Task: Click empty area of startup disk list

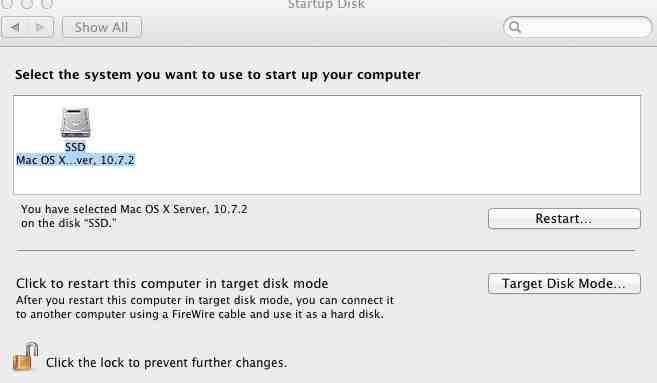Action: pos(377,145)
